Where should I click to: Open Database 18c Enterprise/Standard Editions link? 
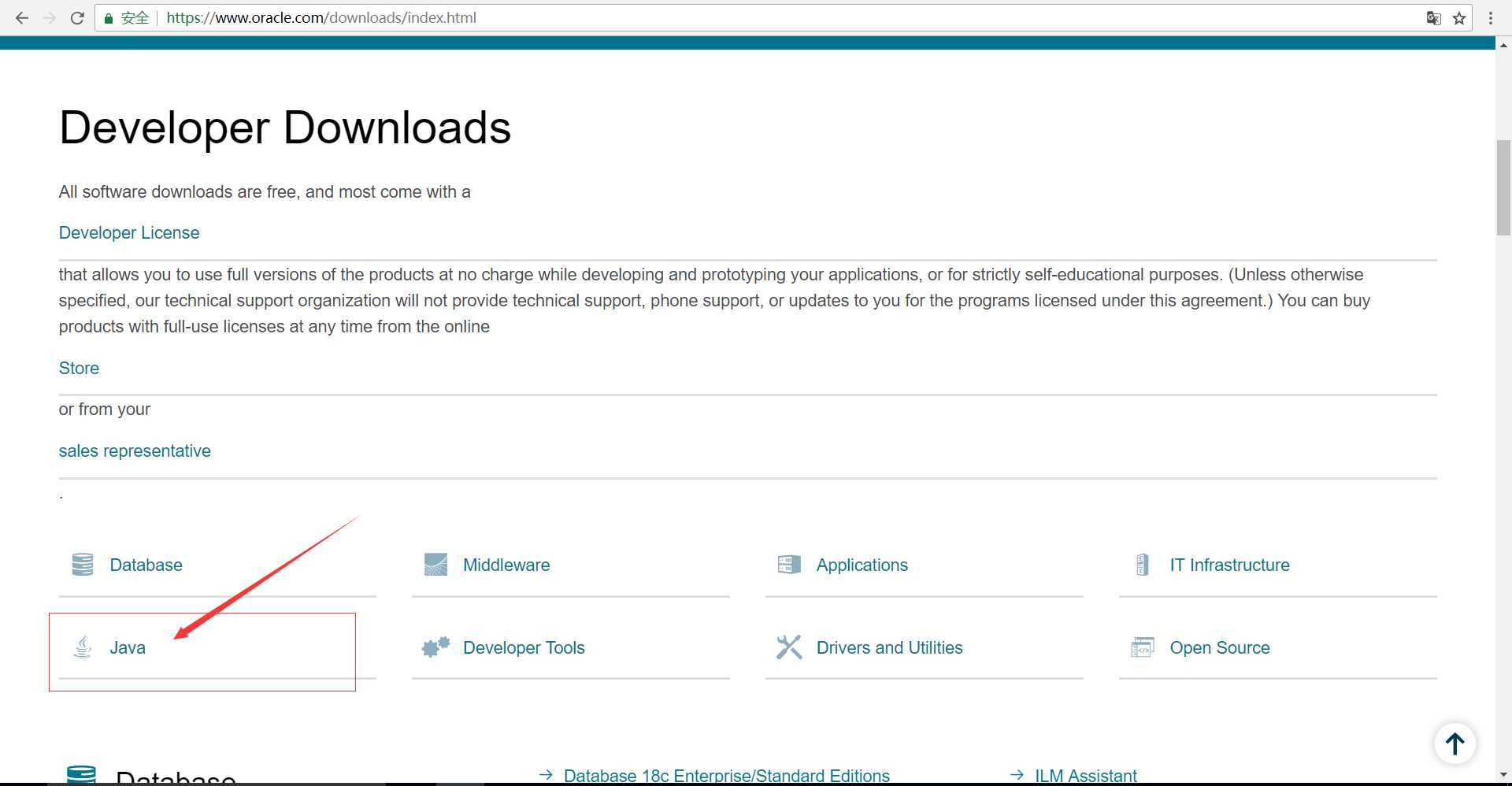726,775
